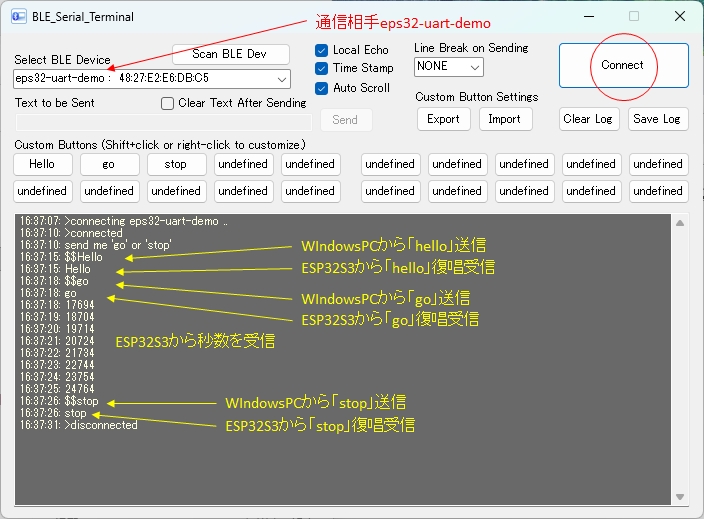Click the 'stop' custom button
The image size is (704, 519).
coord(176,164)
